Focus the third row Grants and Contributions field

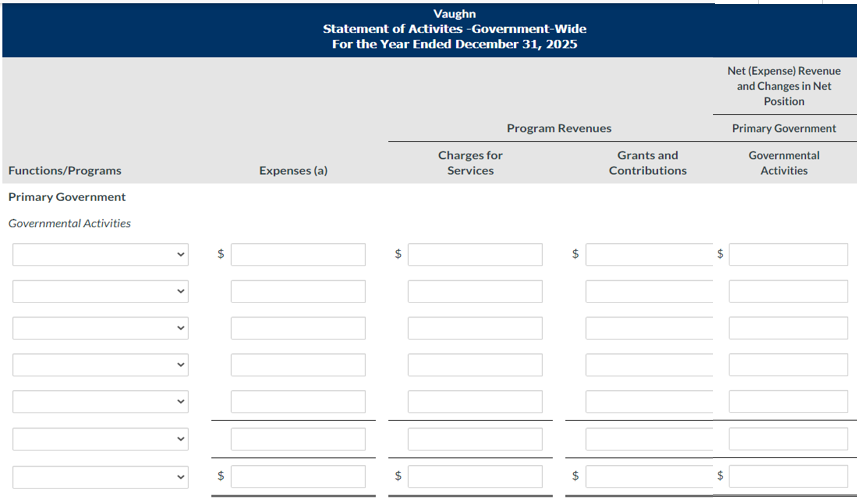649,328
